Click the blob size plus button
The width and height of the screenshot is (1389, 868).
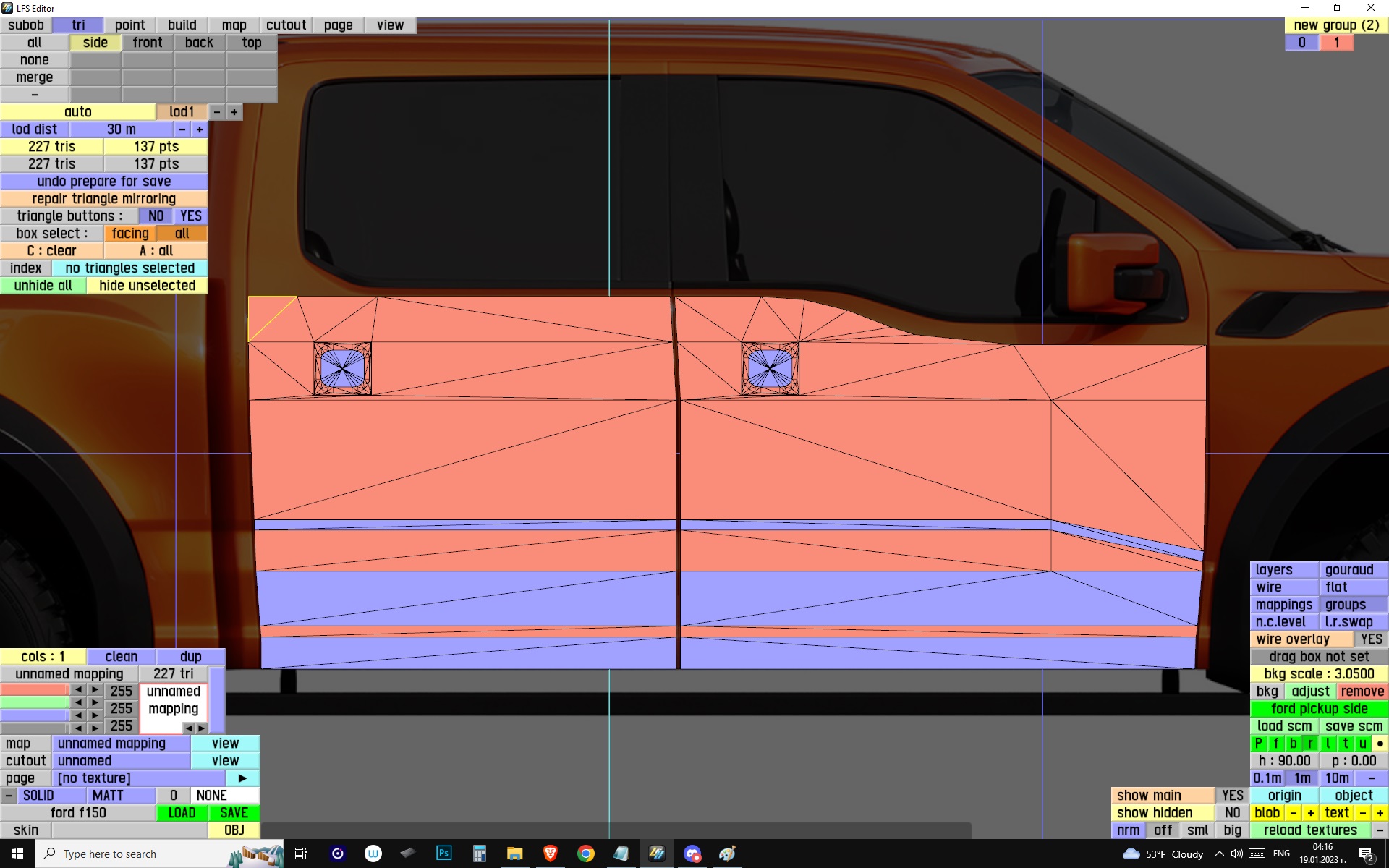tap(1310, 813)
